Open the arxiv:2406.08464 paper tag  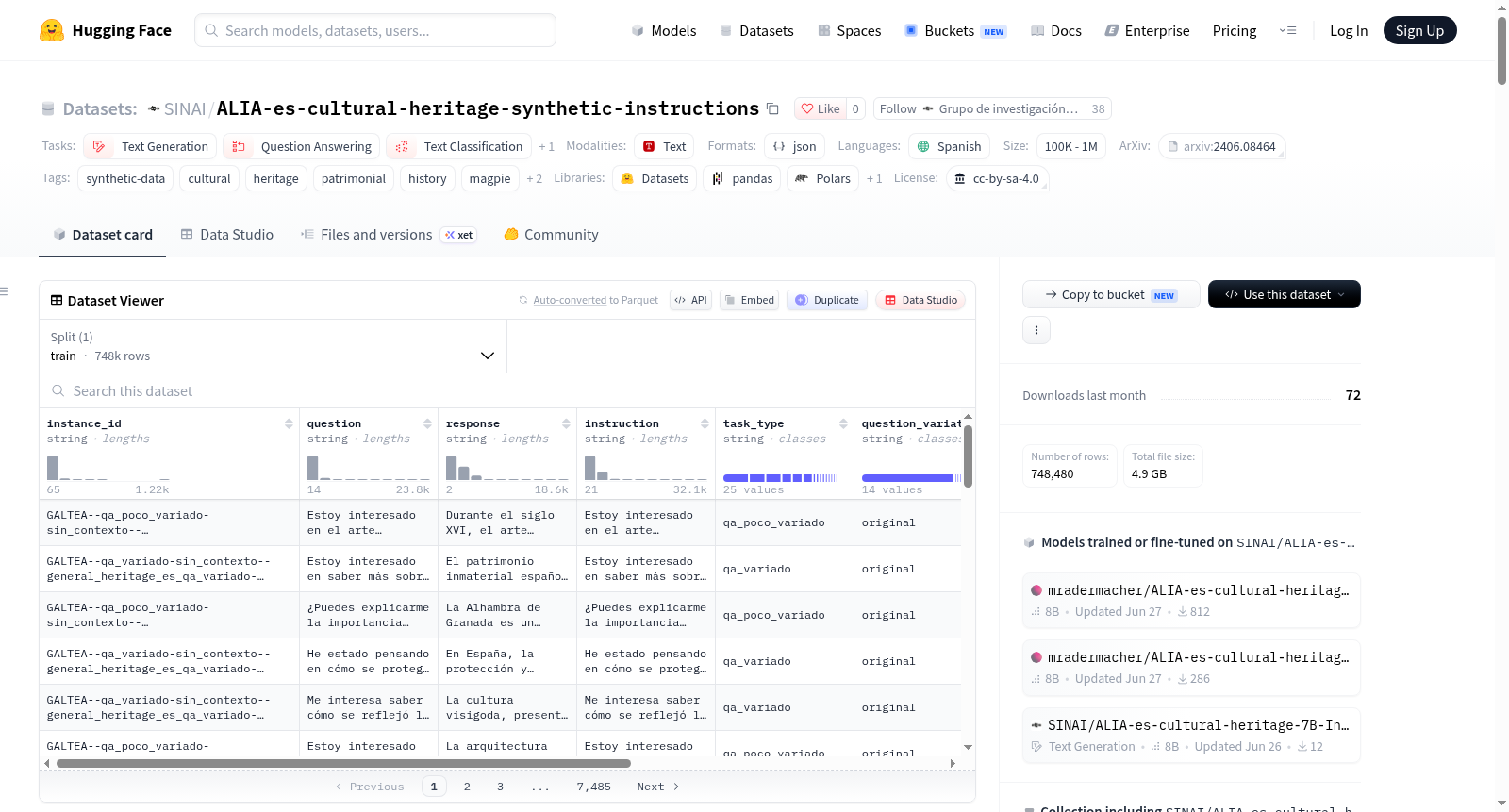click(1221, 146)
